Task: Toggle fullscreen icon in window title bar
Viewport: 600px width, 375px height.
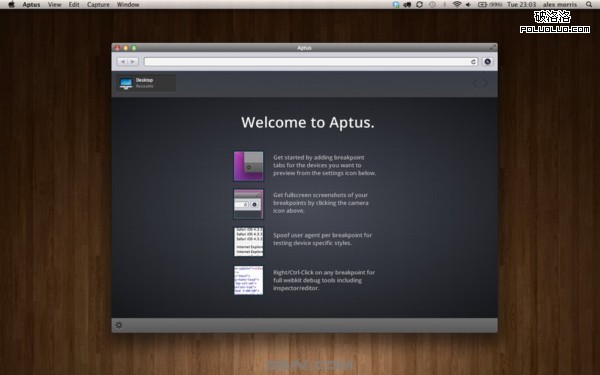Action: (492, 47)
